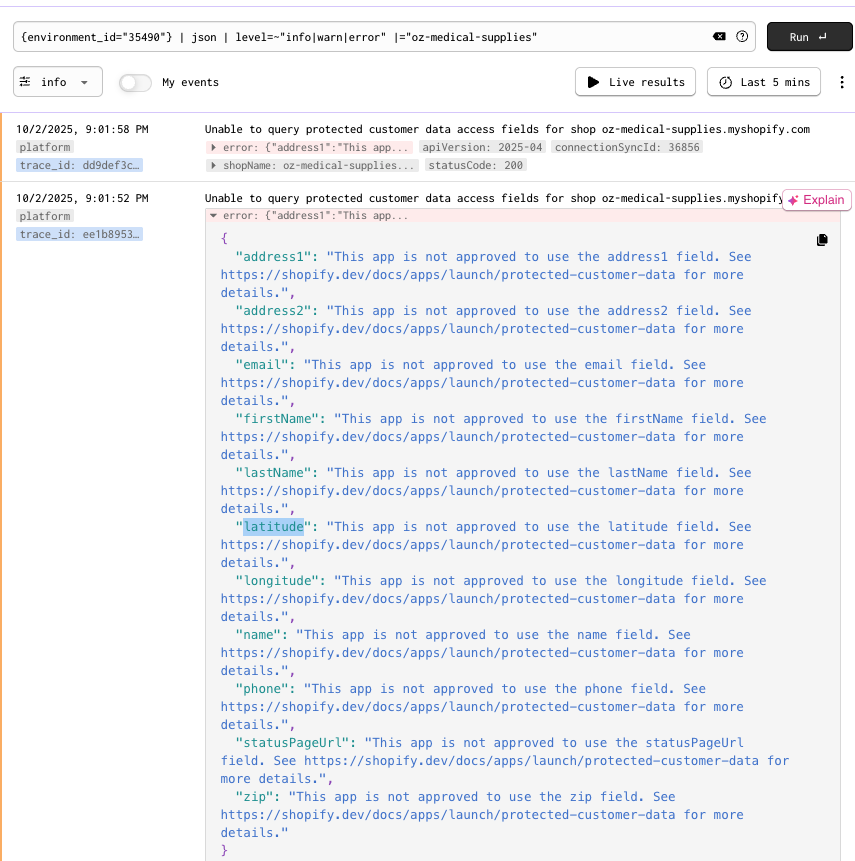Open the query help question-mark icon
Viewport: 855px width, 861px height.
pos(742,37)
